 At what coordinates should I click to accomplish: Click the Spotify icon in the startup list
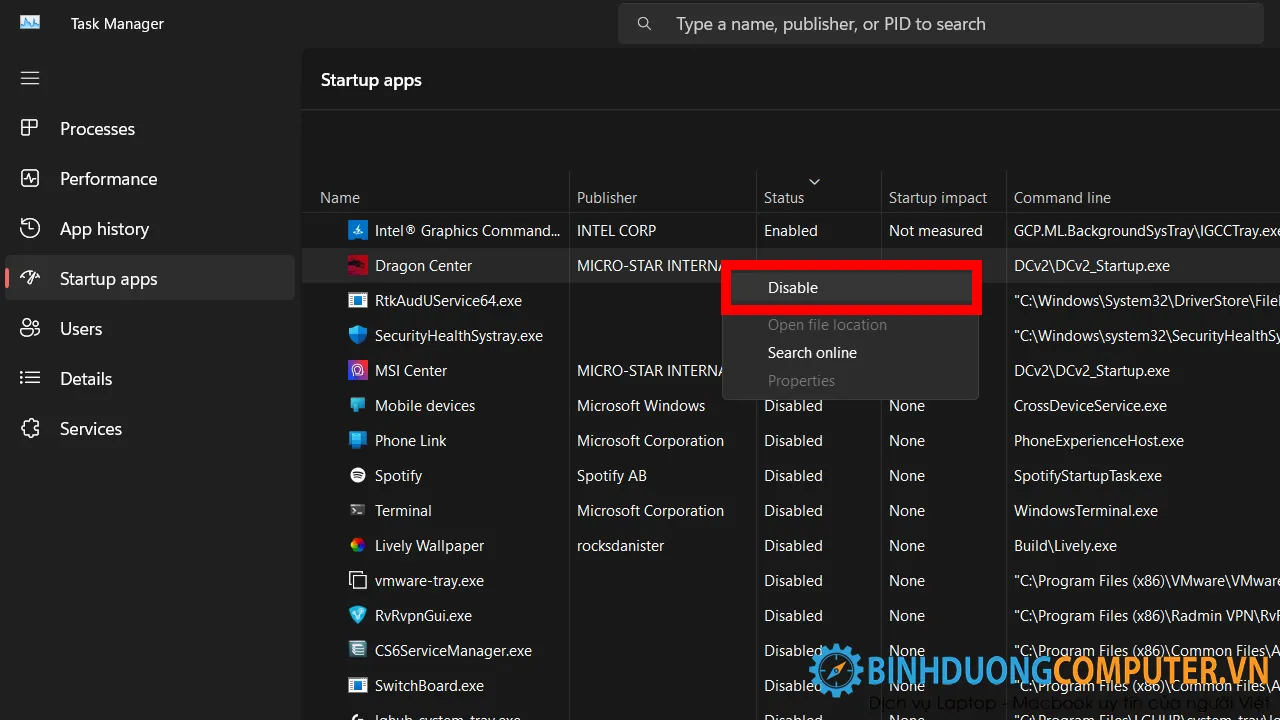[x=358, y=475]
